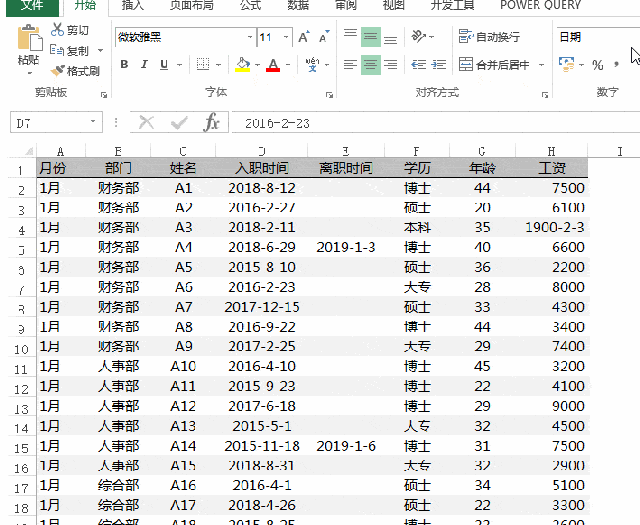640x525 pixels.
Task: Click the phonetic guide 文 icon
Action: coord(313,64)
